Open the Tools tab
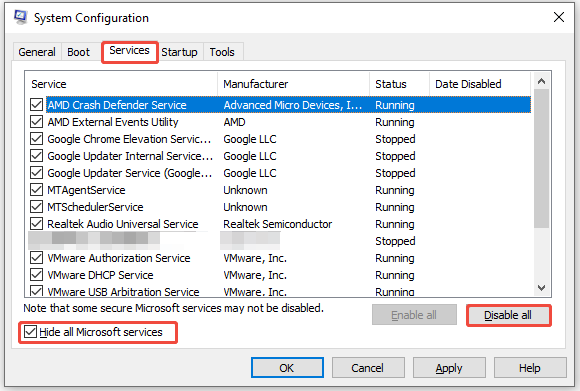 click(x=222, y=52)
